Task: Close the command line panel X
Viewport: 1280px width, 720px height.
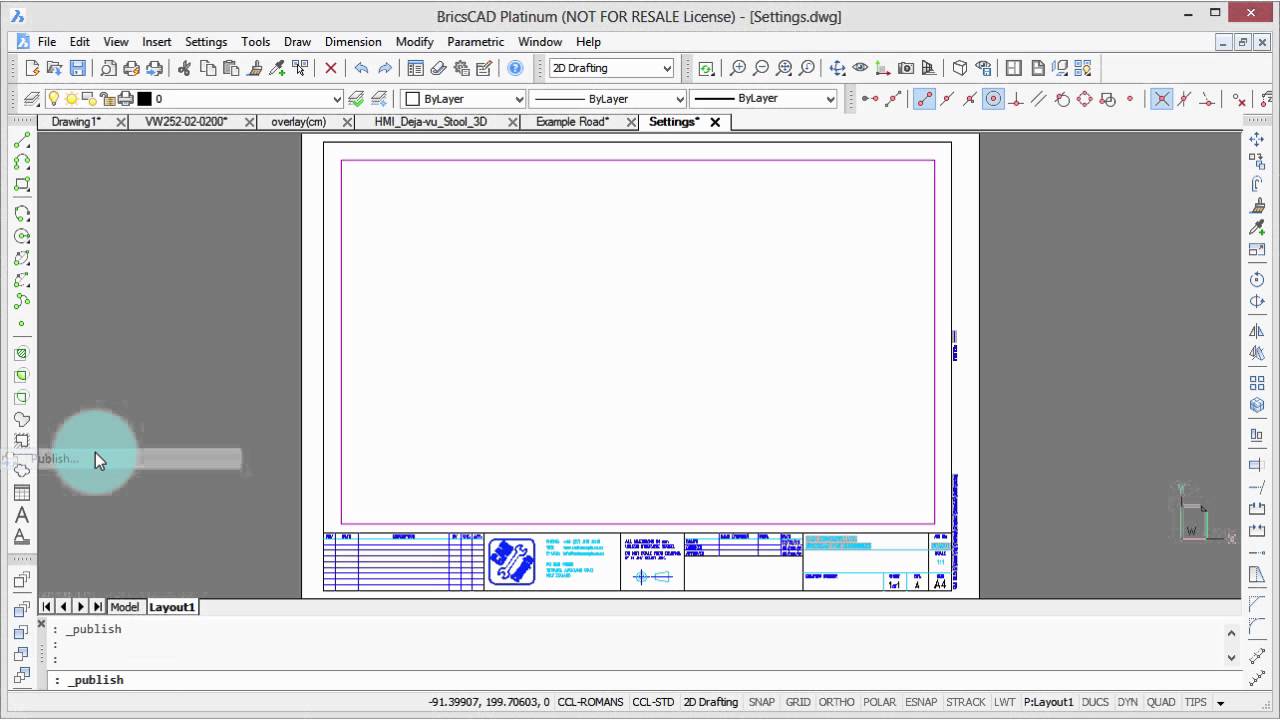Action: coord(41,624)
